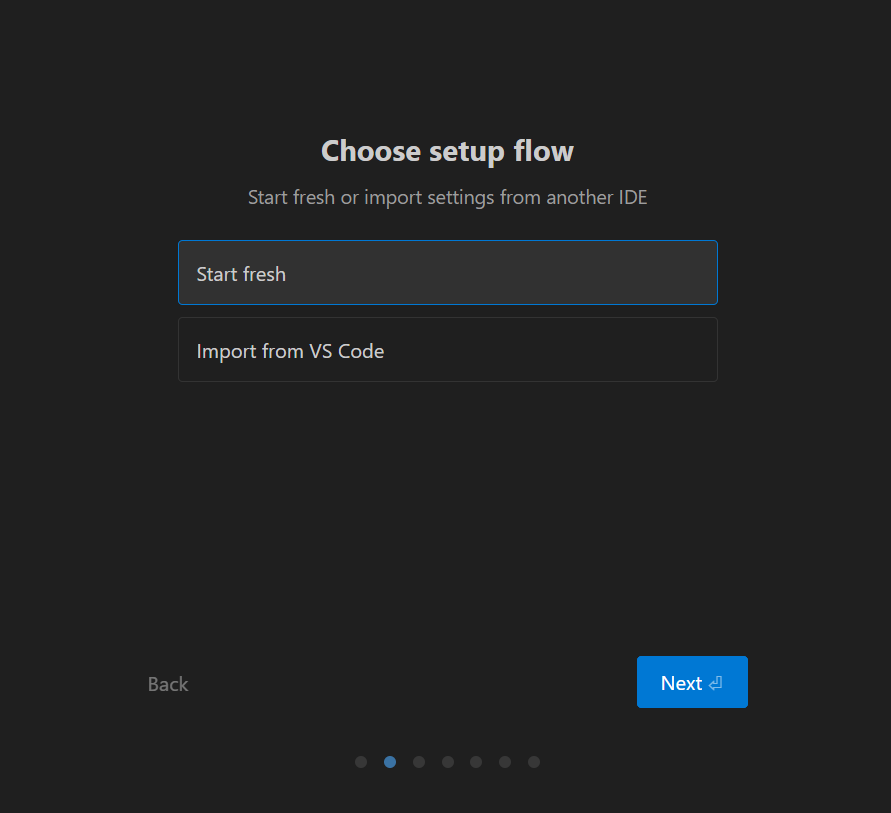The height and width of the screenshot is (813, 891).
Task: Jump to the last step dot
Action: (x=534, y=762)
